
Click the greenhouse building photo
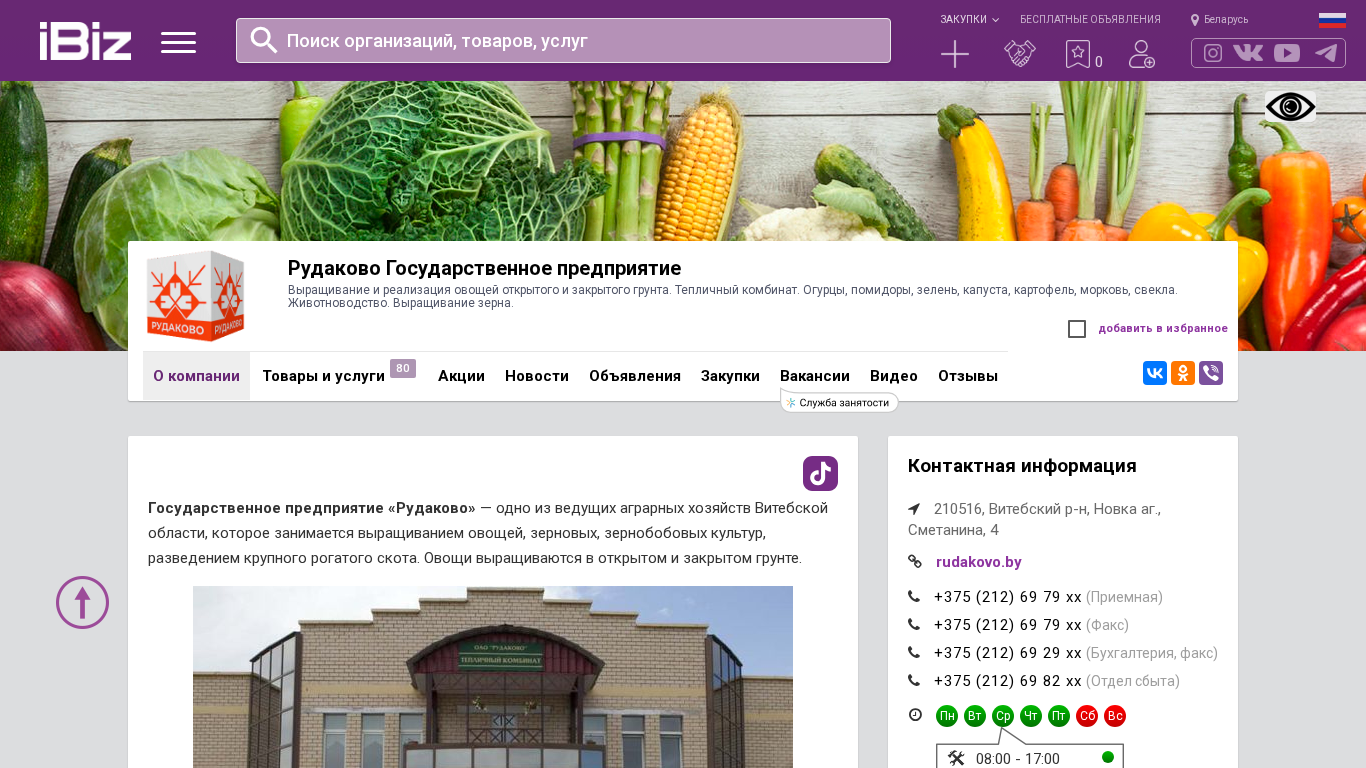[493, 677]
